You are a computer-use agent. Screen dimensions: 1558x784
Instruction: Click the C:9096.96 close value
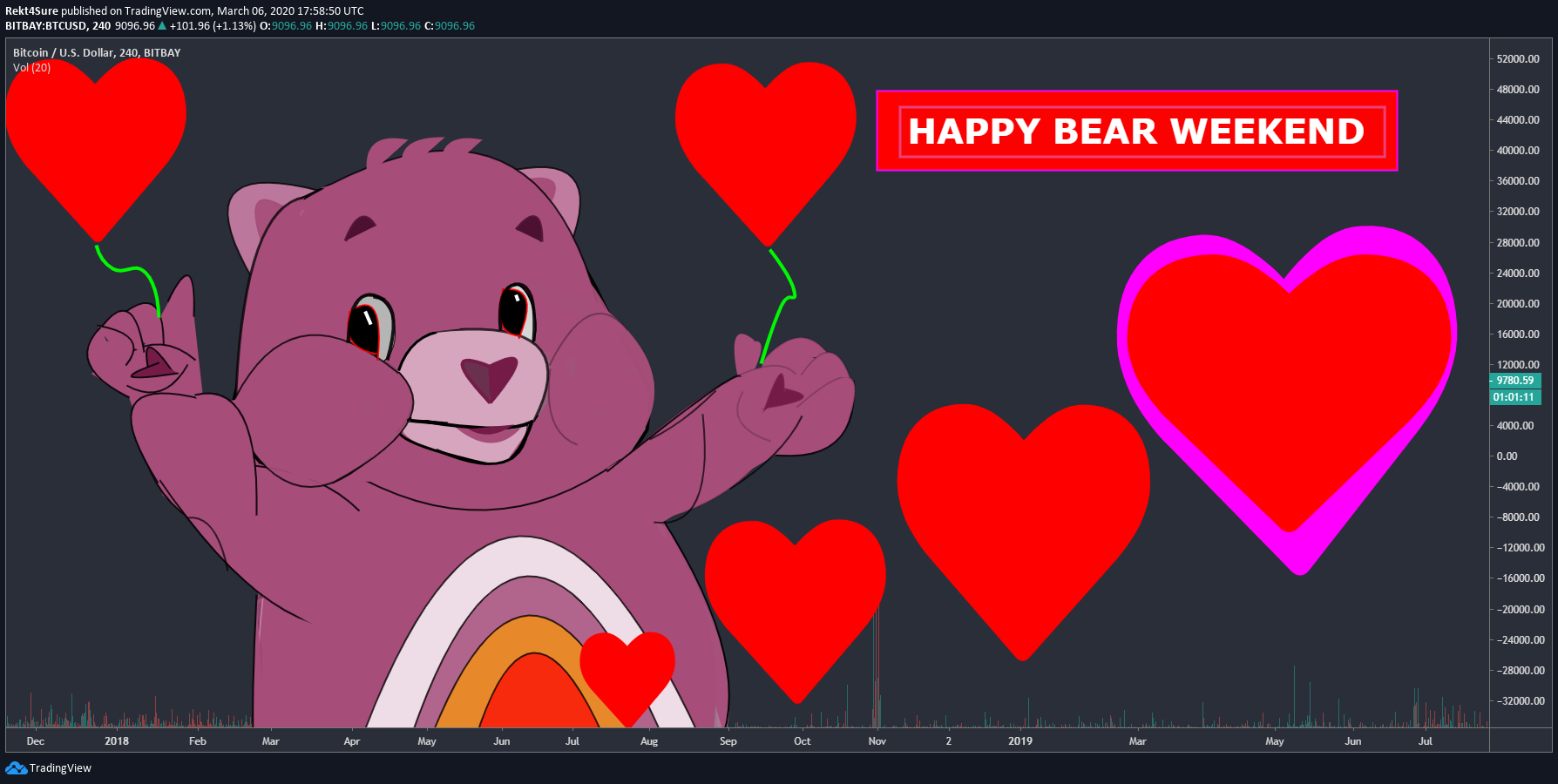pos(450,26)
